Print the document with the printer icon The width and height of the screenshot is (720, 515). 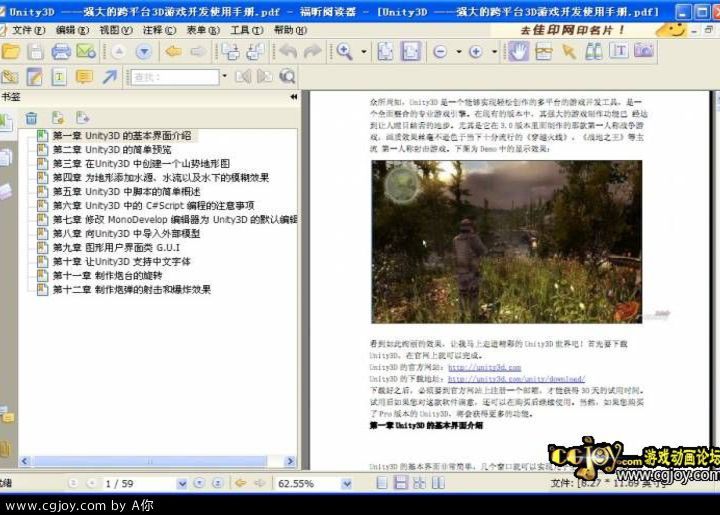click(61, 51)
